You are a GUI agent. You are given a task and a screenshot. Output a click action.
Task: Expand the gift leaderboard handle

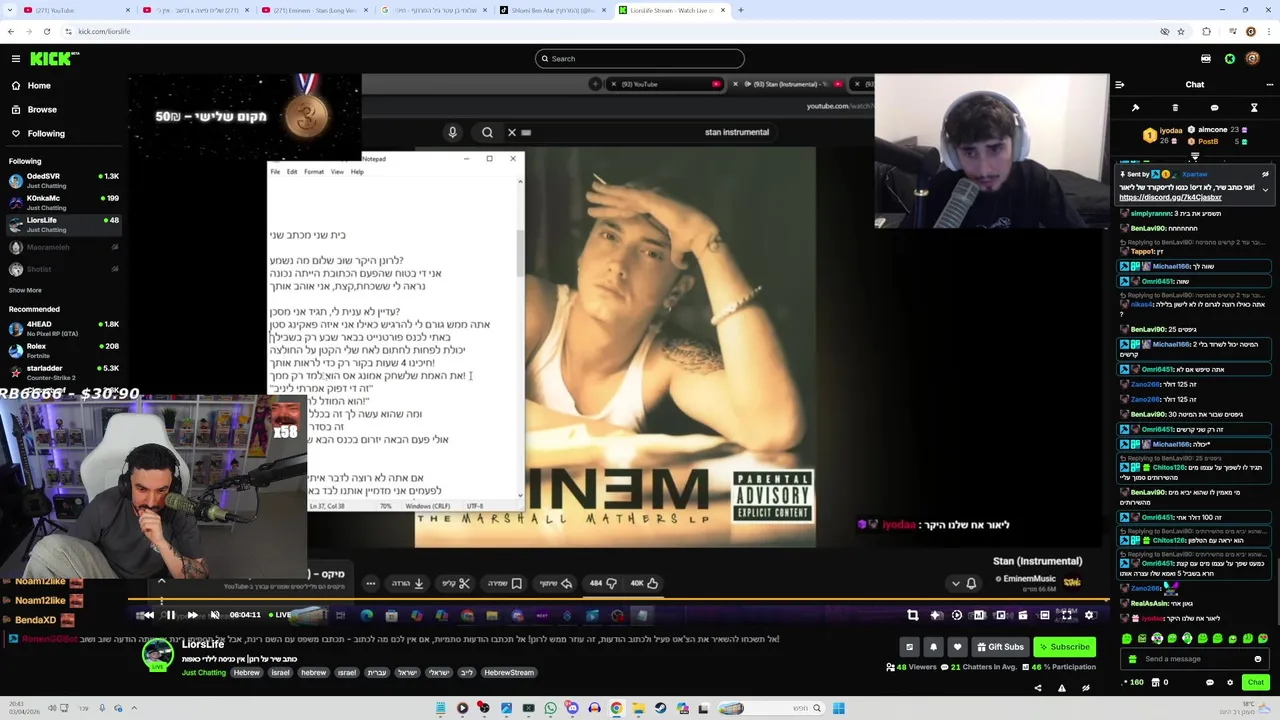1194,156
